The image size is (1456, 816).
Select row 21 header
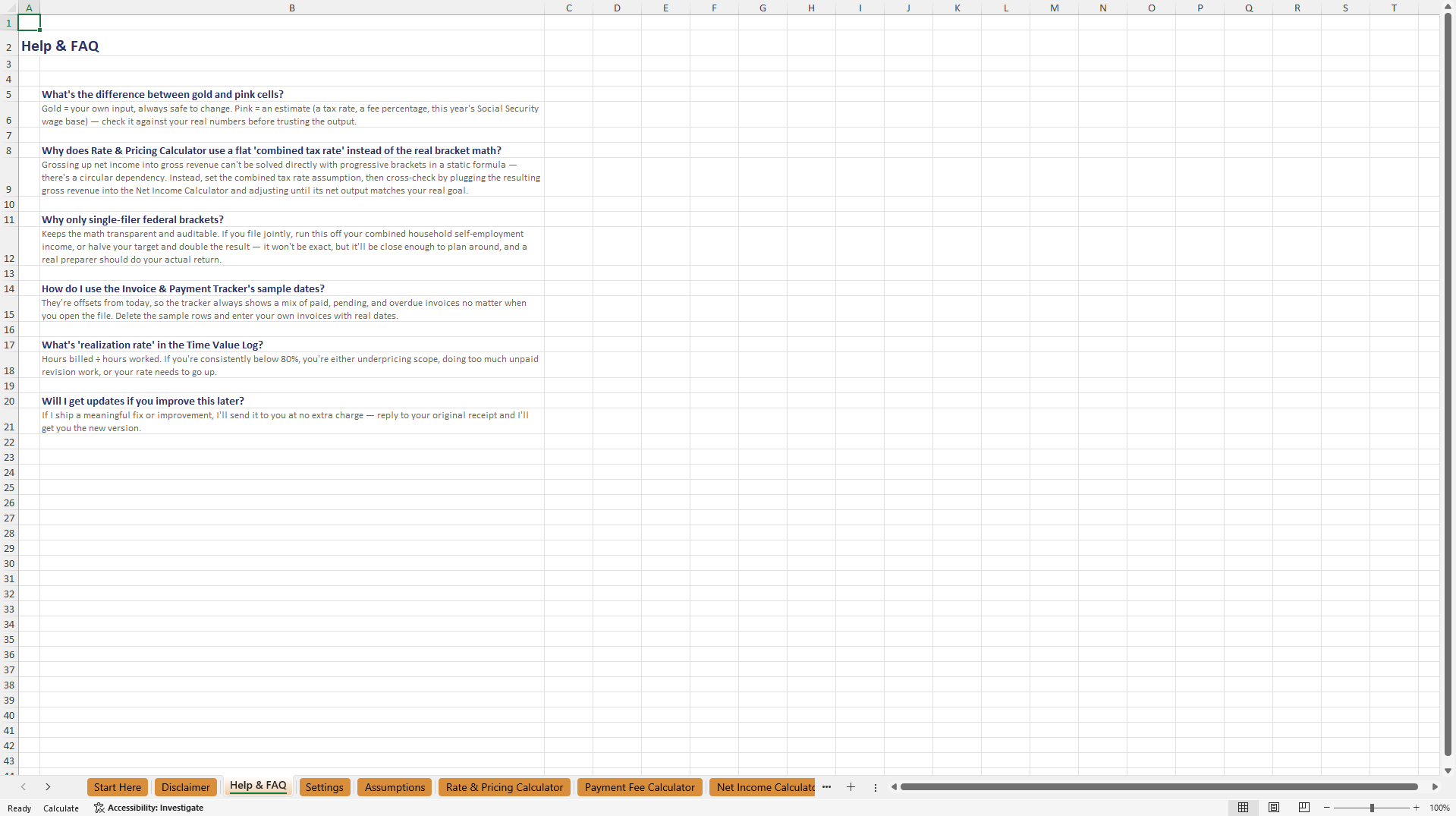point(9,421)
